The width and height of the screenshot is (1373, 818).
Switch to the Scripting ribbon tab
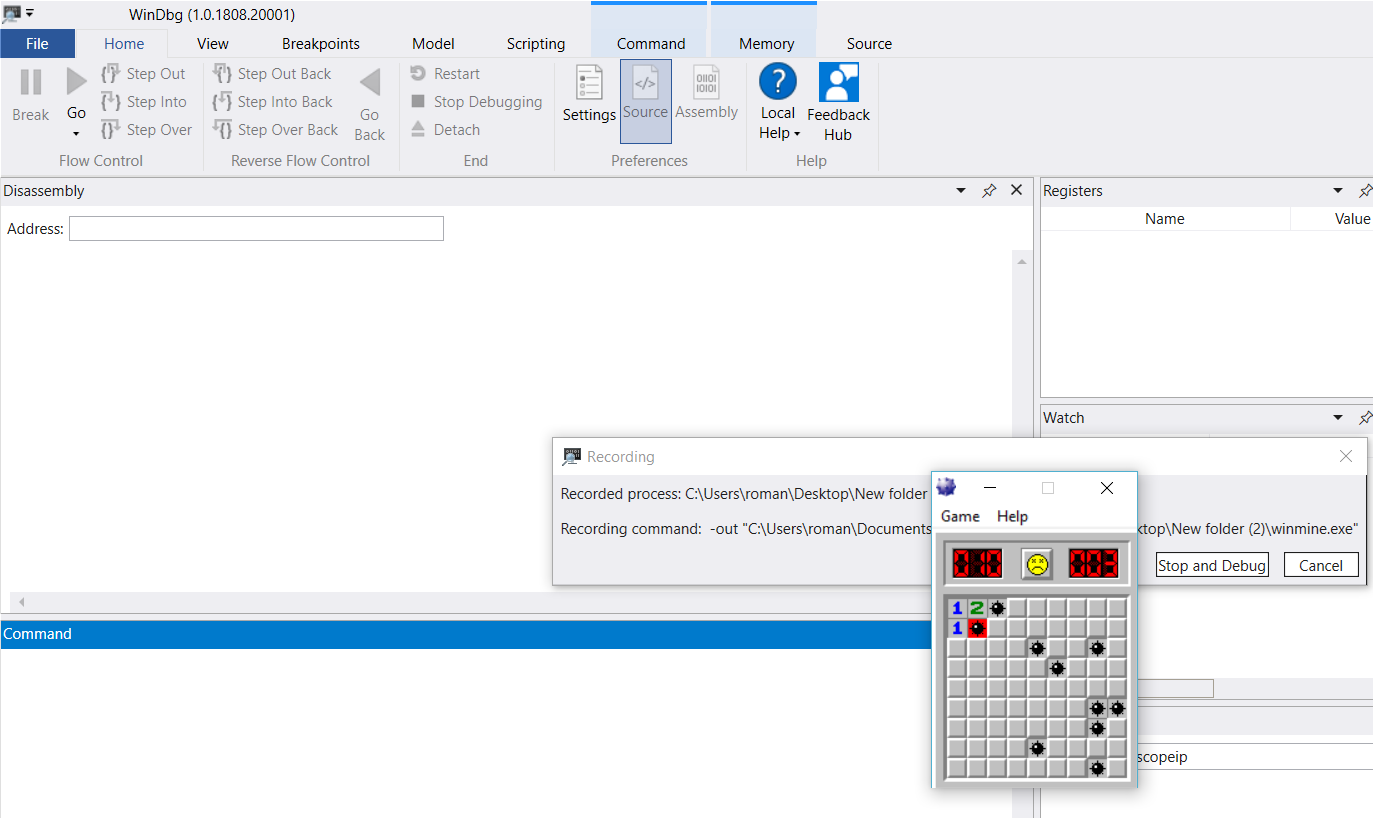click(536, 44)
